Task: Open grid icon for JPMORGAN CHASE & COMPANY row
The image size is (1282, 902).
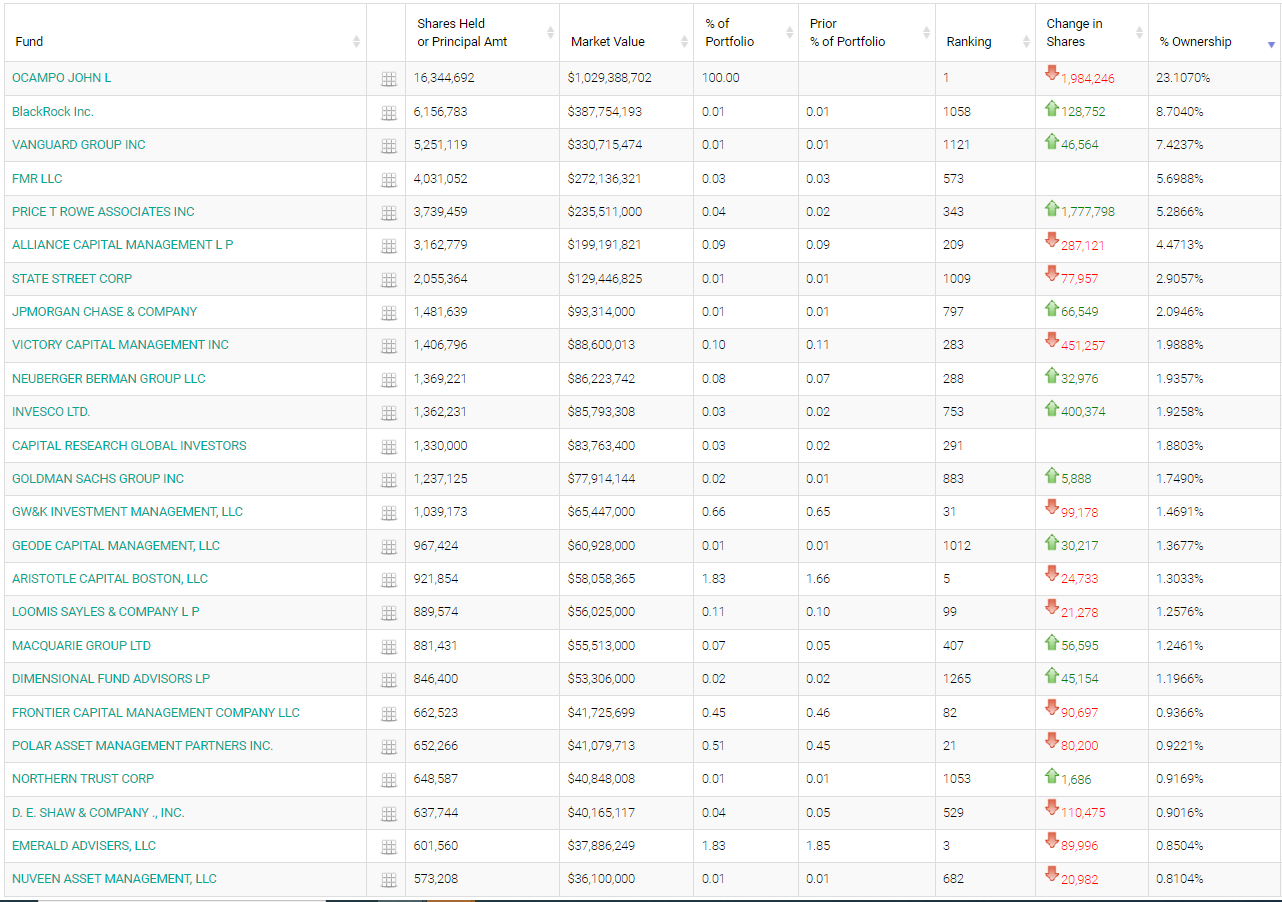Action: (389, 313)
